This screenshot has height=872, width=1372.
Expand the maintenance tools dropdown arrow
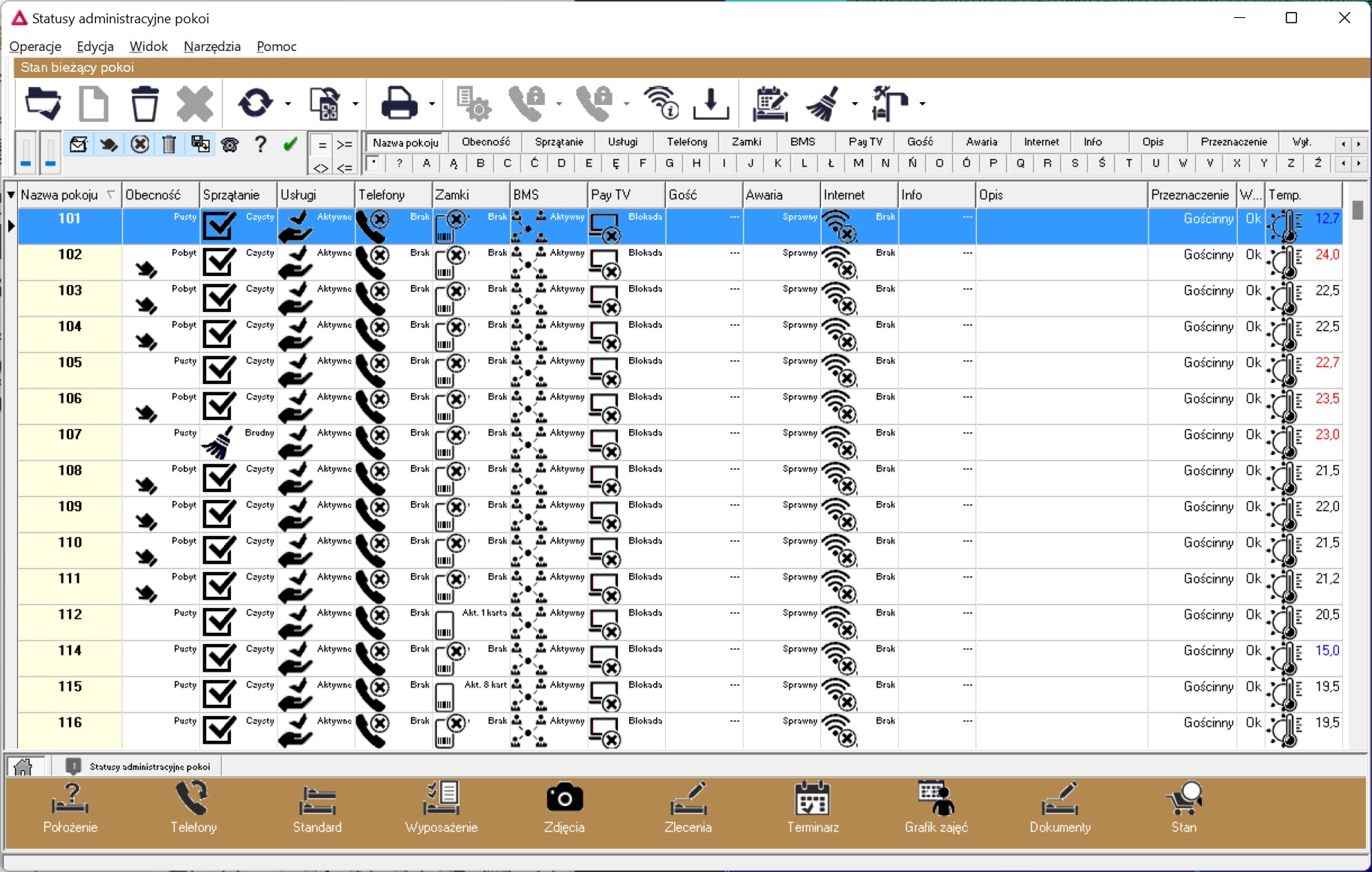pyautogui.click(x=922, y=104)
